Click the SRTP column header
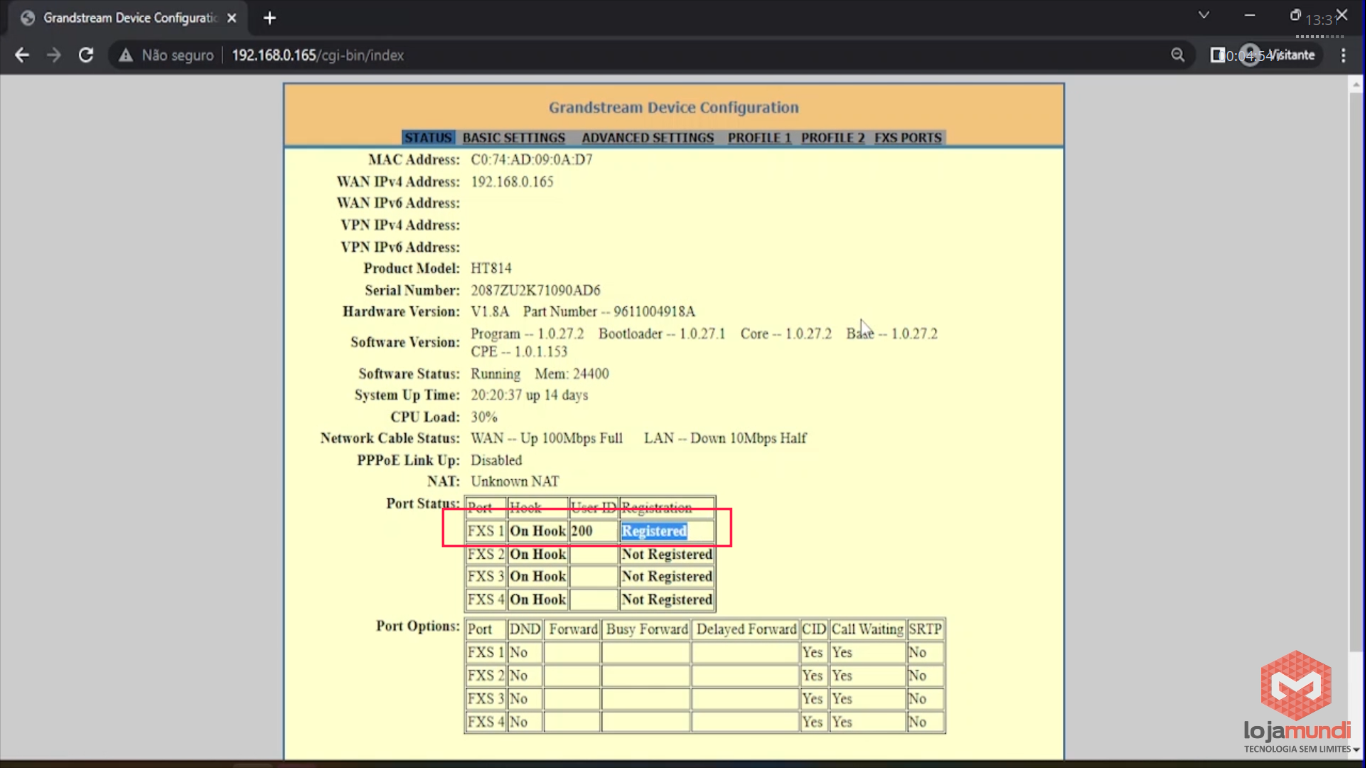1366x768 pixels. [925, 629]
